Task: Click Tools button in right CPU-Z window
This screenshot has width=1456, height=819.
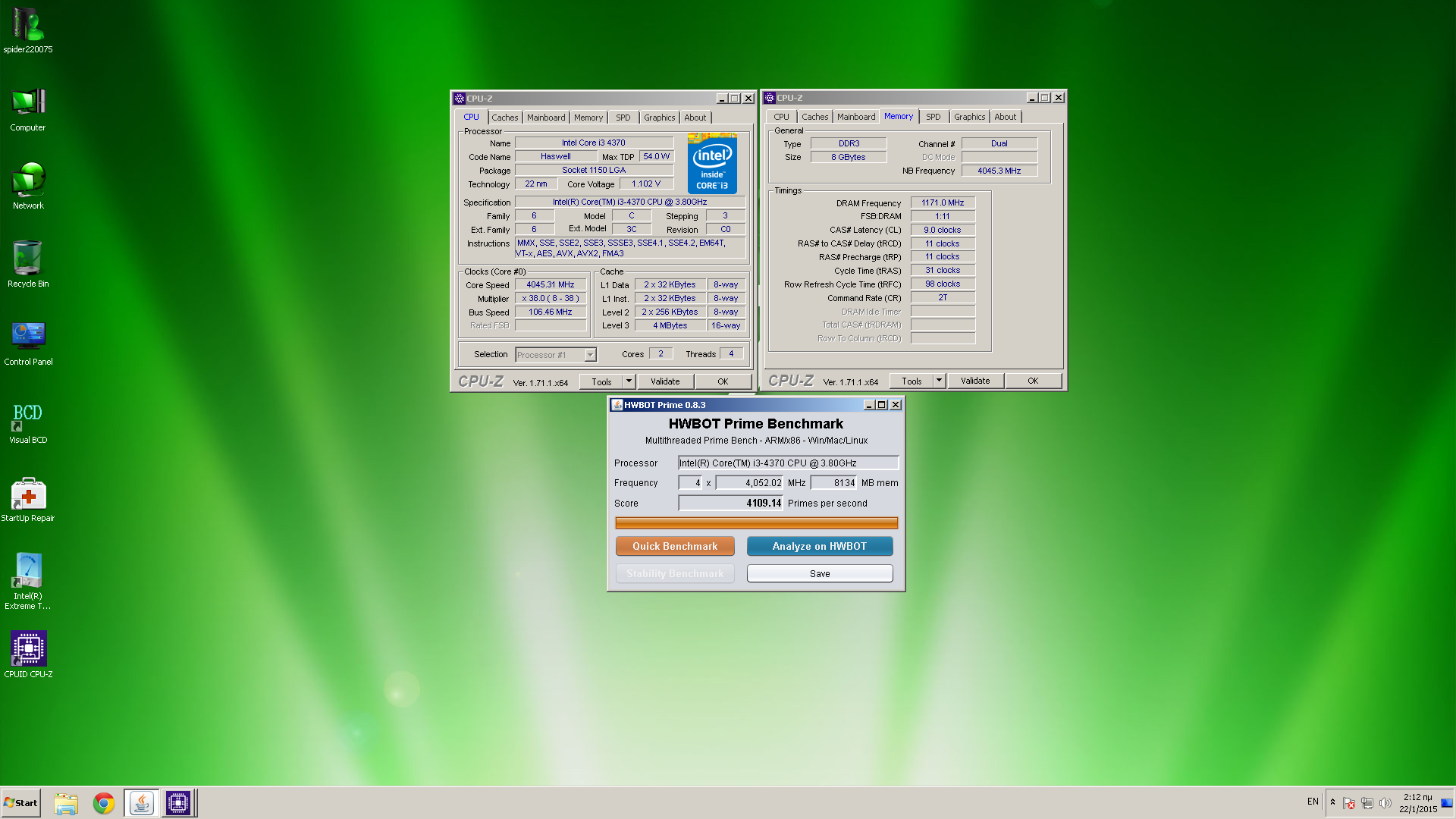Action: pyautogui.click(x=912, y=381)
